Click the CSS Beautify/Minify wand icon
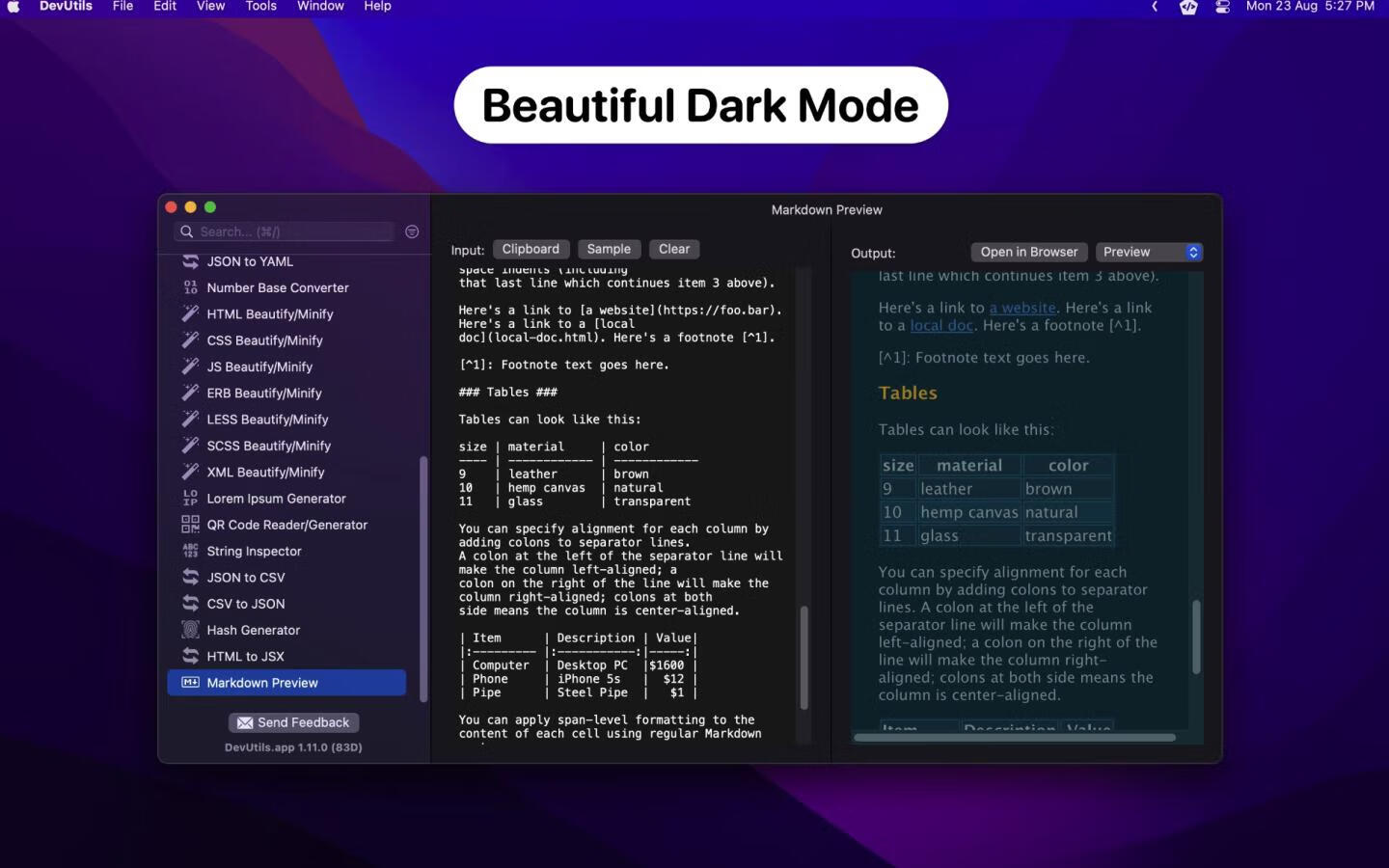The width and height of the screenshot is (1389, 868). tap(190, 339)
